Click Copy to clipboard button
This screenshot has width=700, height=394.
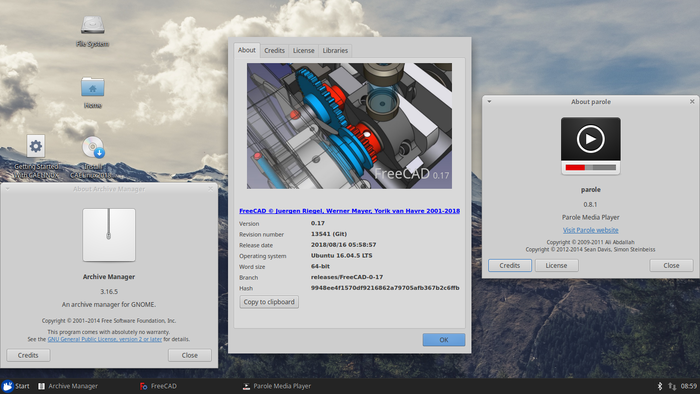(x=269, y=302)
